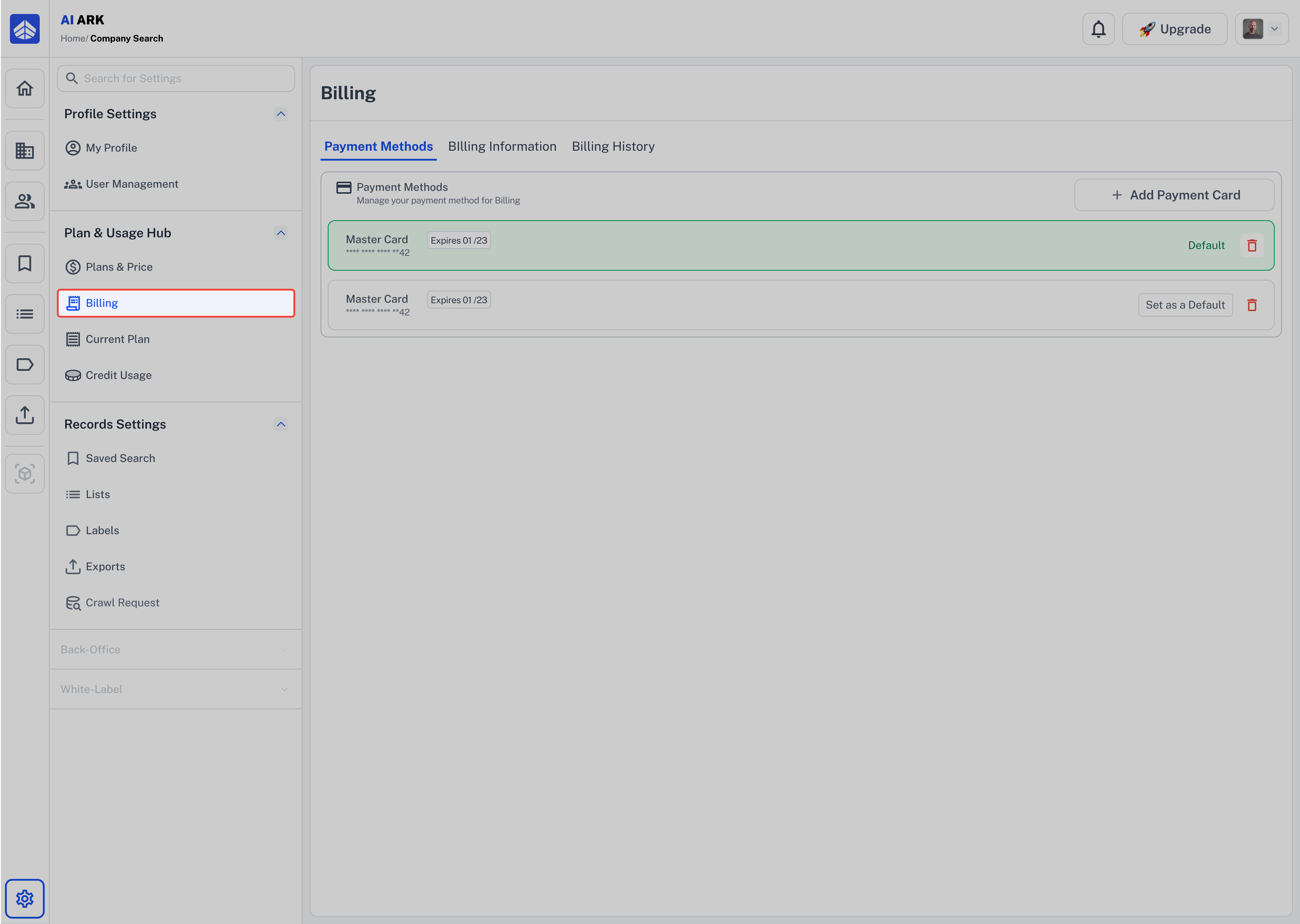1300x924 pixels.
Task: Click the profile avatar picture
Action: pyautogui.click(x=1253, y=29)
